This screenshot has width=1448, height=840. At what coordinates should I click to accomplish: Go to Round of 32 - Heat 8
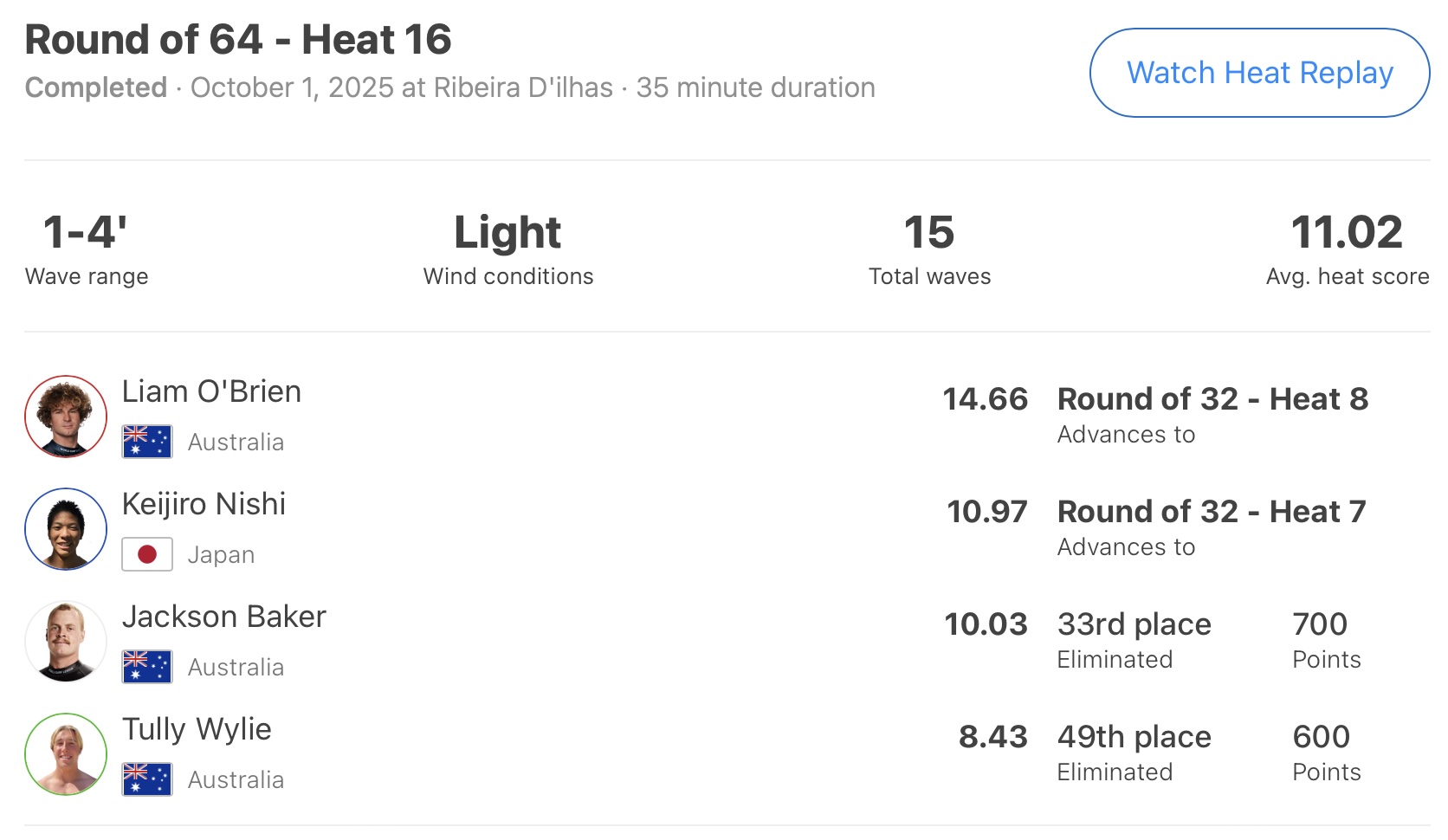pos(1212,399)
